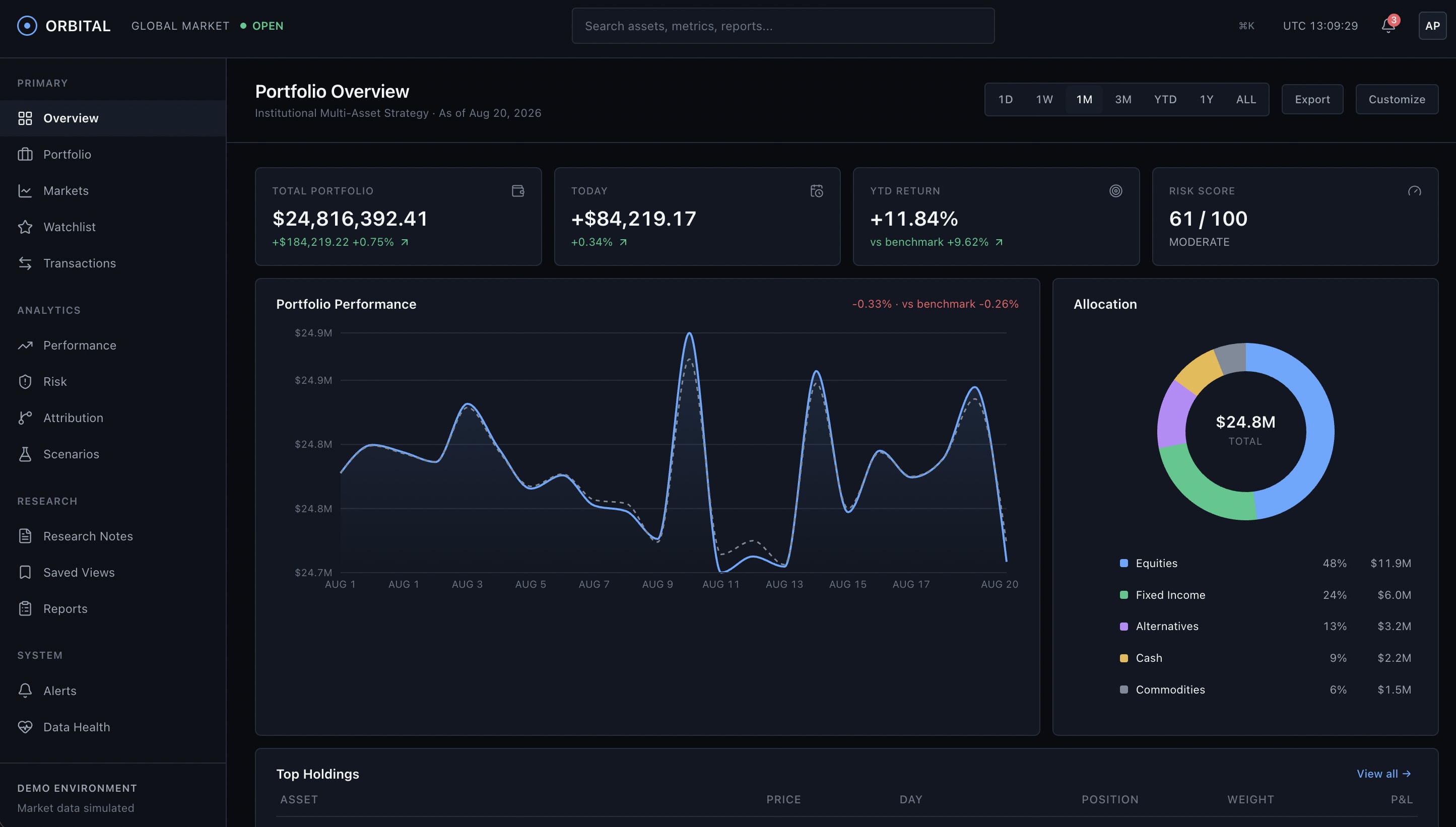Select the YTD time range
The height and width of the screenshot is (827, 1456).
click(1165, 99)
